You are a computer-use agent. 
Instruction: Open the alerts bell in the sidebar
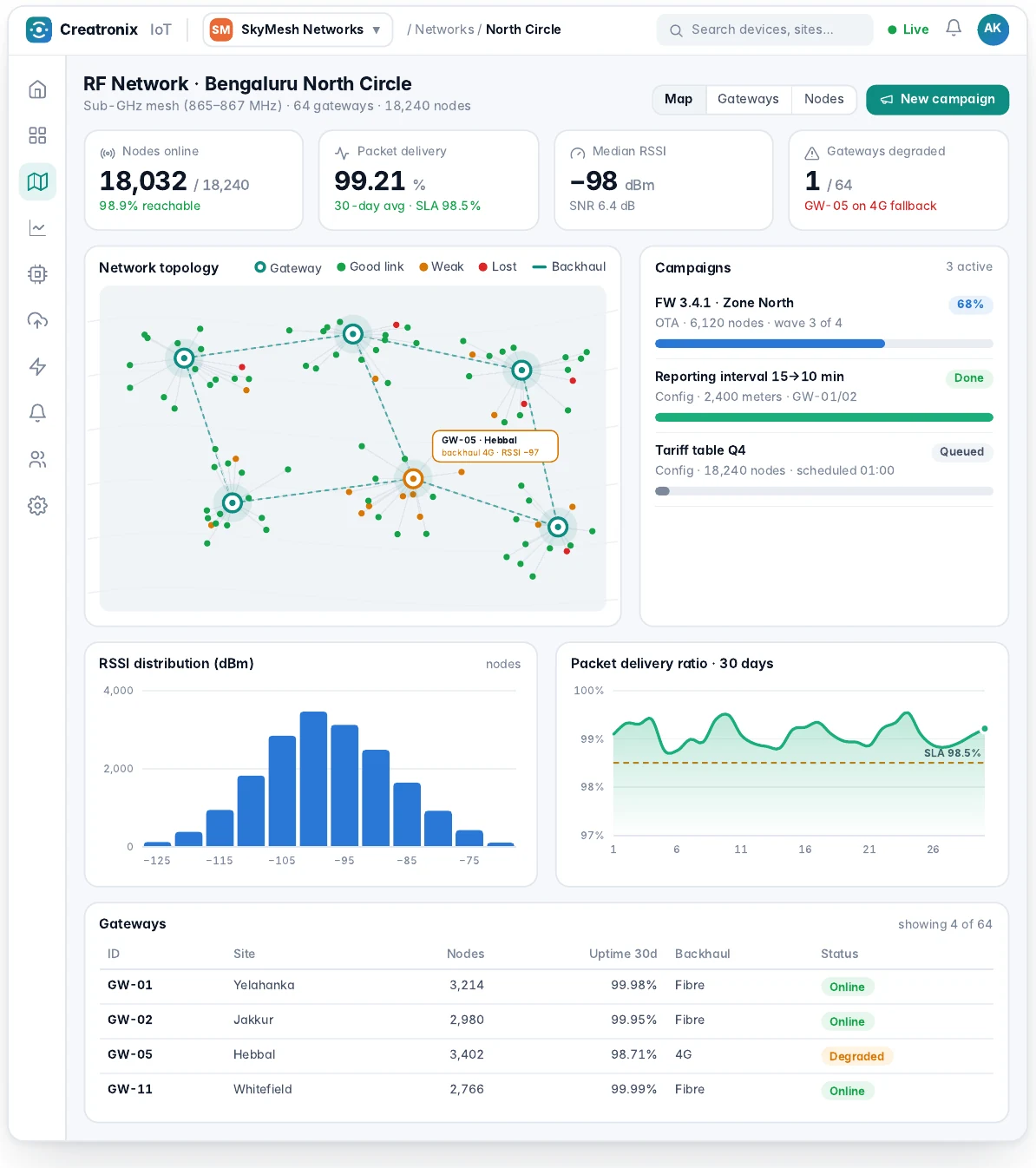coord(37,413)
